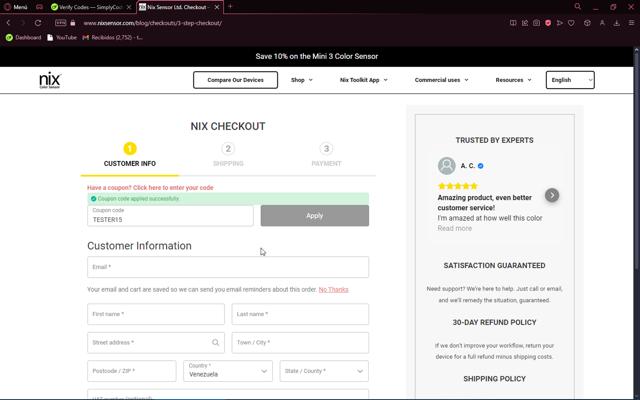
Task: Open the State / County dropdown
Action: tap(324, 371)
